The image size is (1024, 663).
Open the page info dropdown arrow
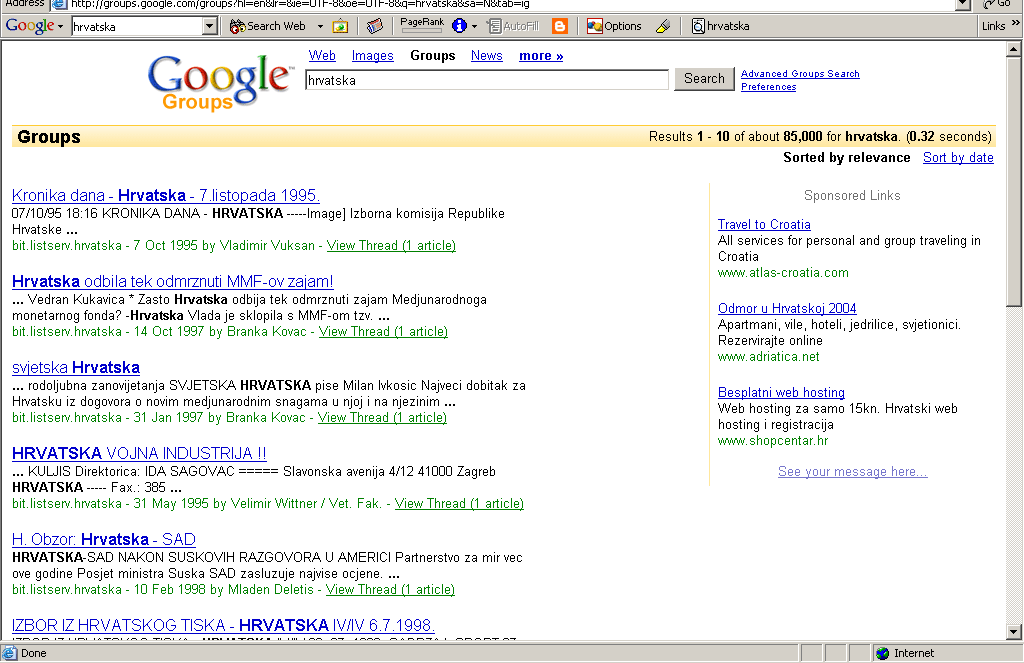coord(474,26)
